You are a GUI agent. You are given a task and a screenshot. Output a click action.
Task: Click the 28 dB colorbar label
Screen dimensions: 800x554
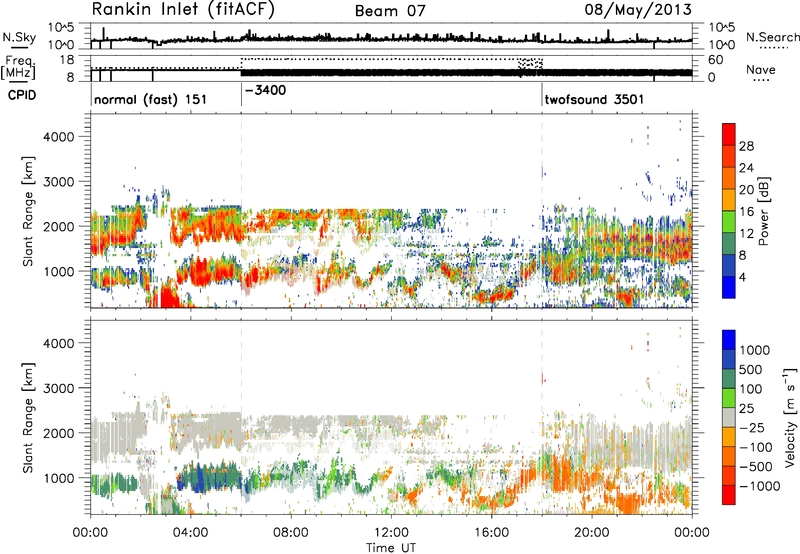pyautogui.click(x=746, y=146)
